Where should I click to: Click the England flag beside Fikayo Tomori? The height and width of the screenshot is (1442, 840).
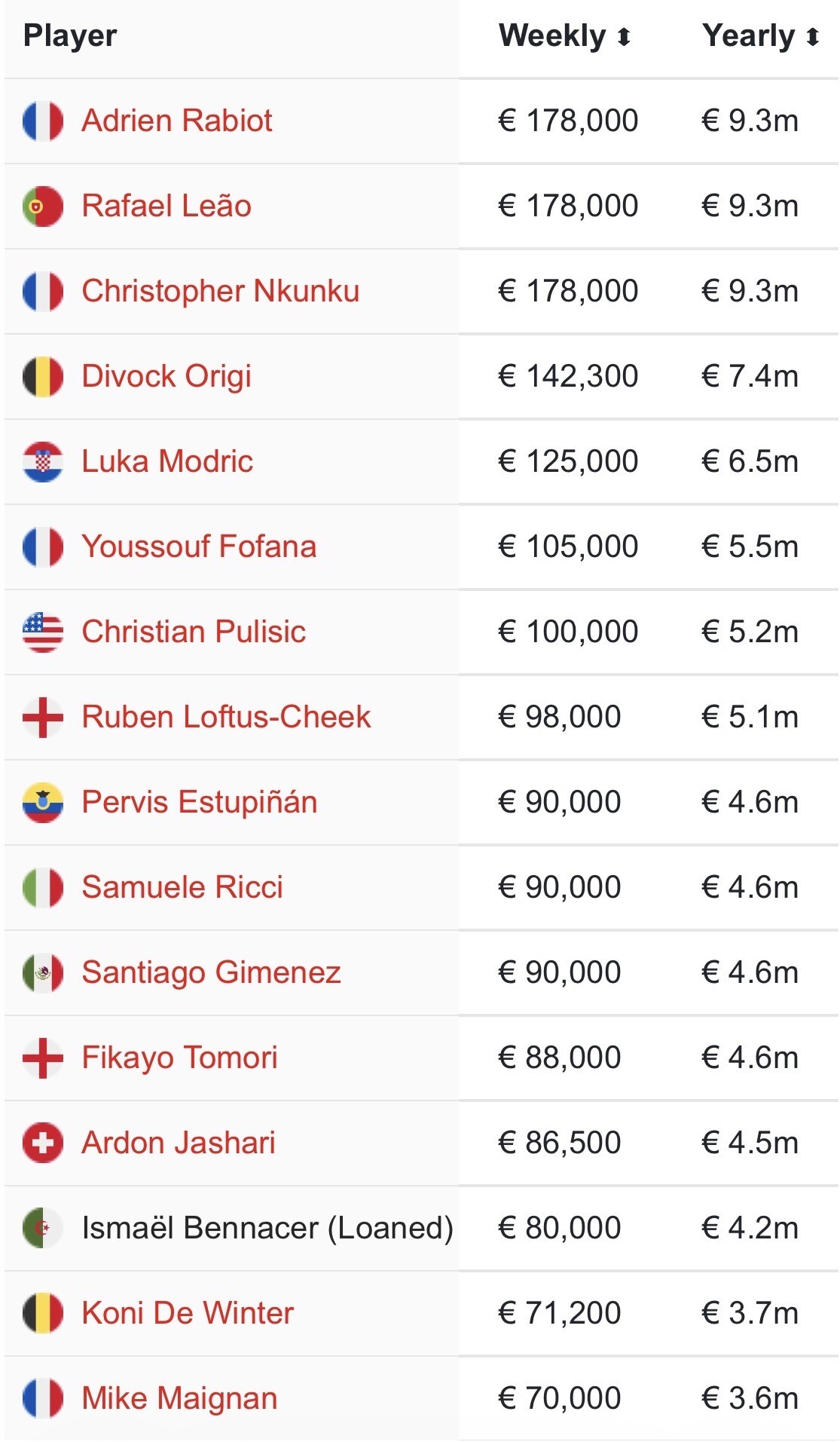point(43,1058)
